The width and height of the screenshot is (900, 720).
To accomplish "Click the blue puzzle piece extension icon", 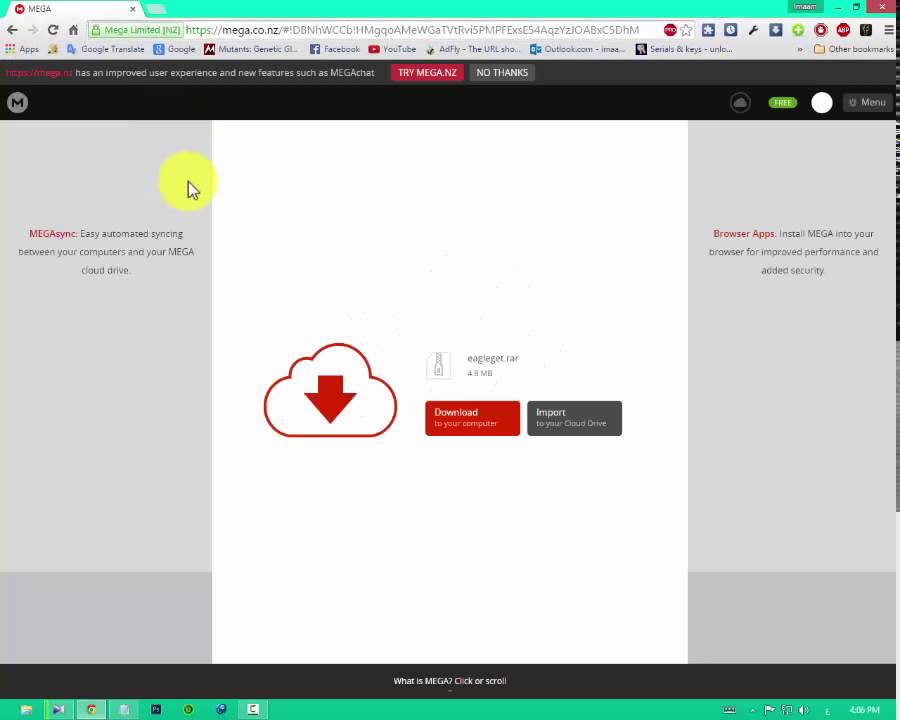I will [708, 30].
